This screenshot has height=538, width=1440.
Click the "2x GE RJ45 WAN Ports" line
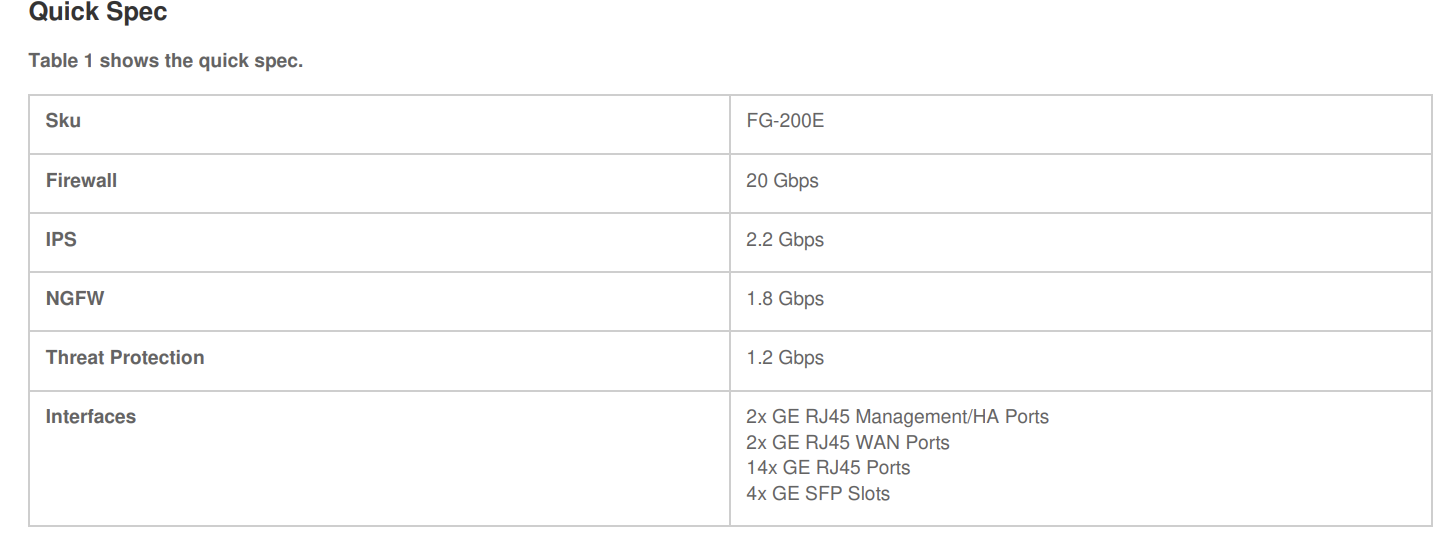tap(848, 442)
